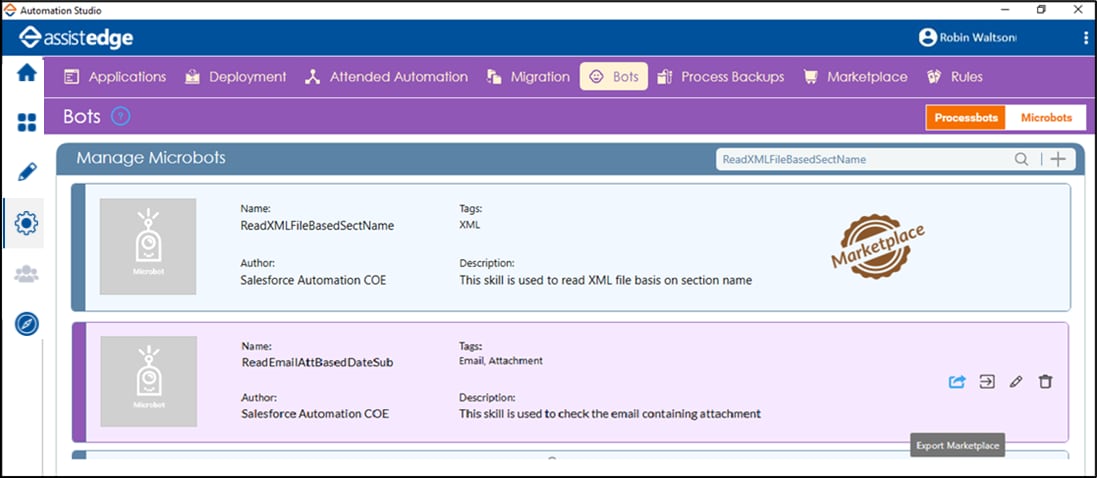The width and height of the screenshot is (1097, 478).
Task: Click the ReadEmailAttBasedDateSub microbot thumbnail
Action: coord(148,381)
